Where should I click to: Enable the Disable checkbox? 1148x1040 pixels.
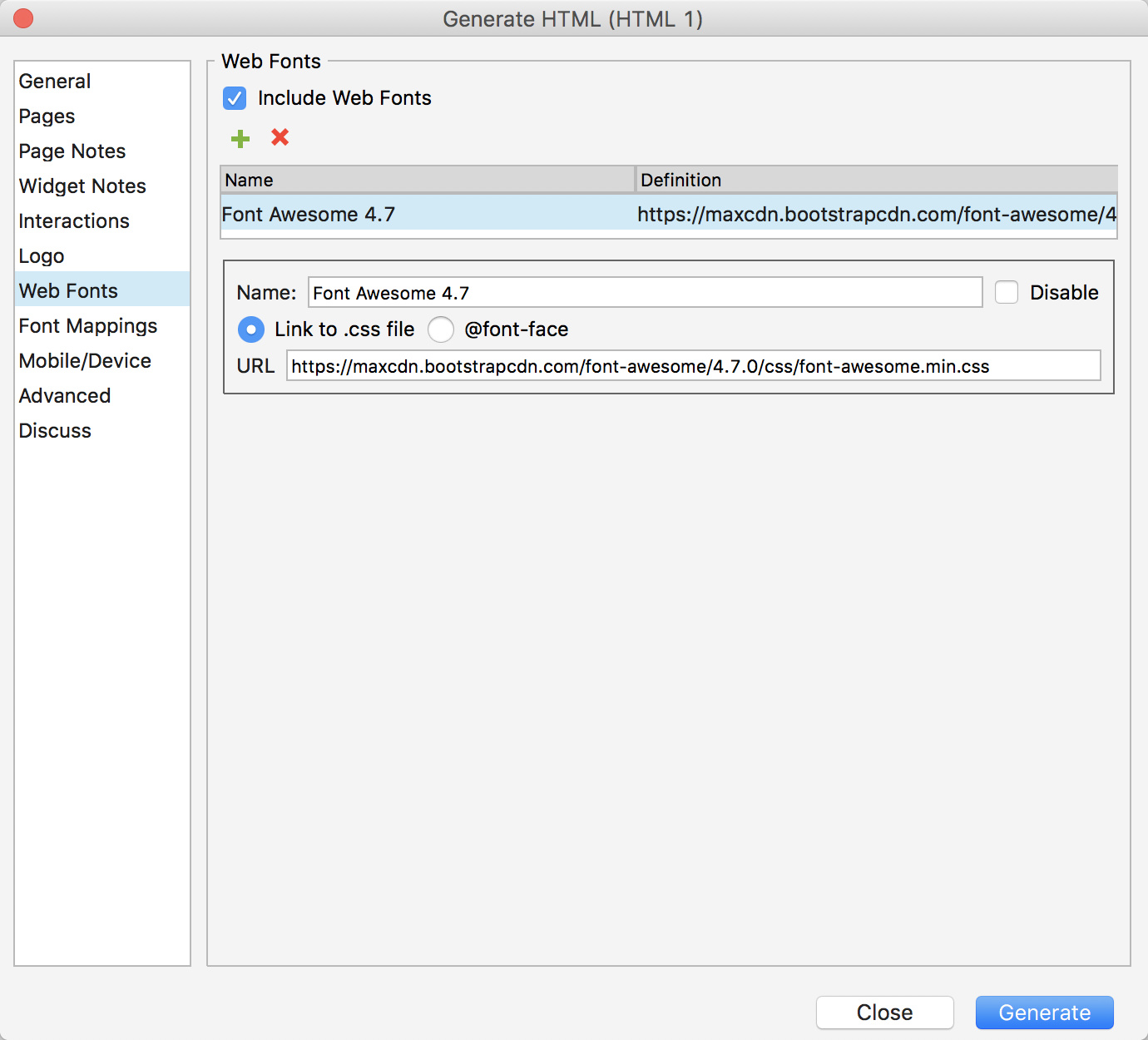[1007, 292]
